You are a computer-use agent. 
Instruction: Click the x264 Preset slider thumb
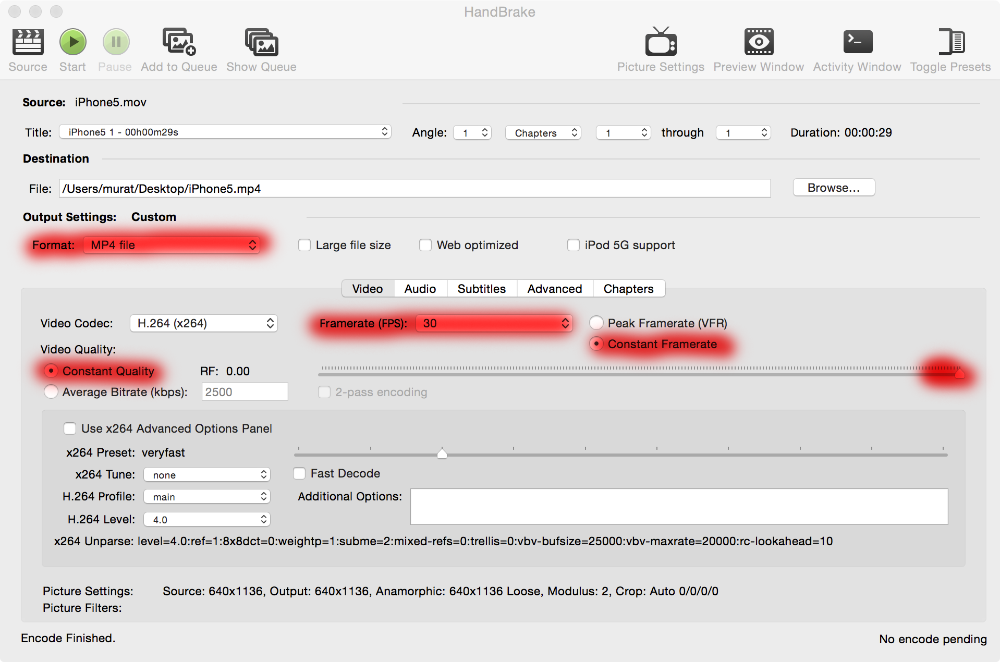(x=442, y=453)
